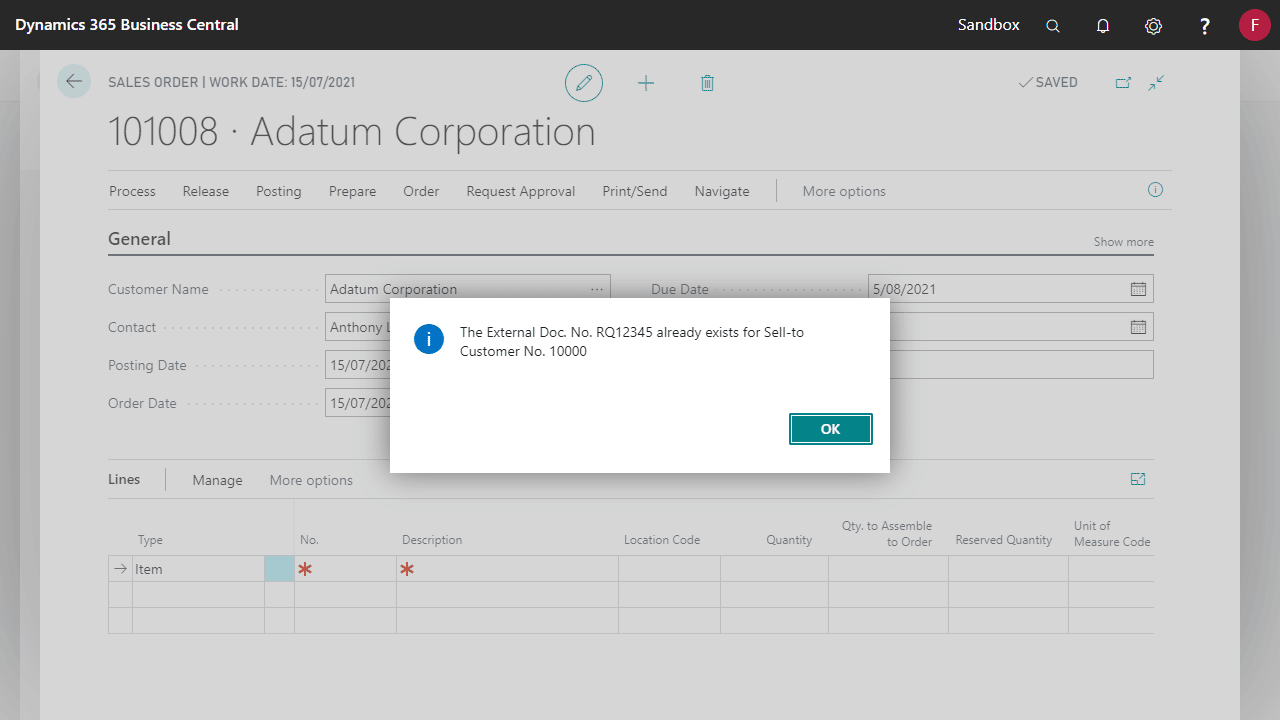Click the Type column header
1280x720 pixels.
(x=150, y=540)
